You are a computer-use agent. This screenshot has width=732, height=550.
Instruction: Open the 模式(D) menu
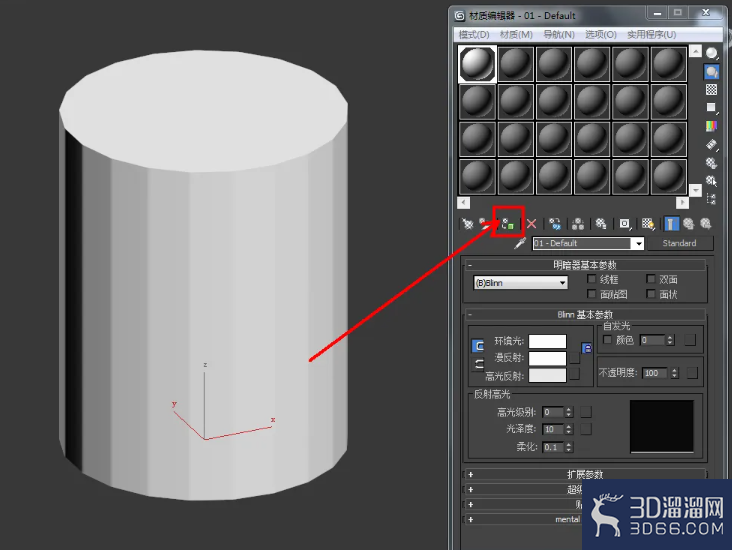click(x=474, y=35)
